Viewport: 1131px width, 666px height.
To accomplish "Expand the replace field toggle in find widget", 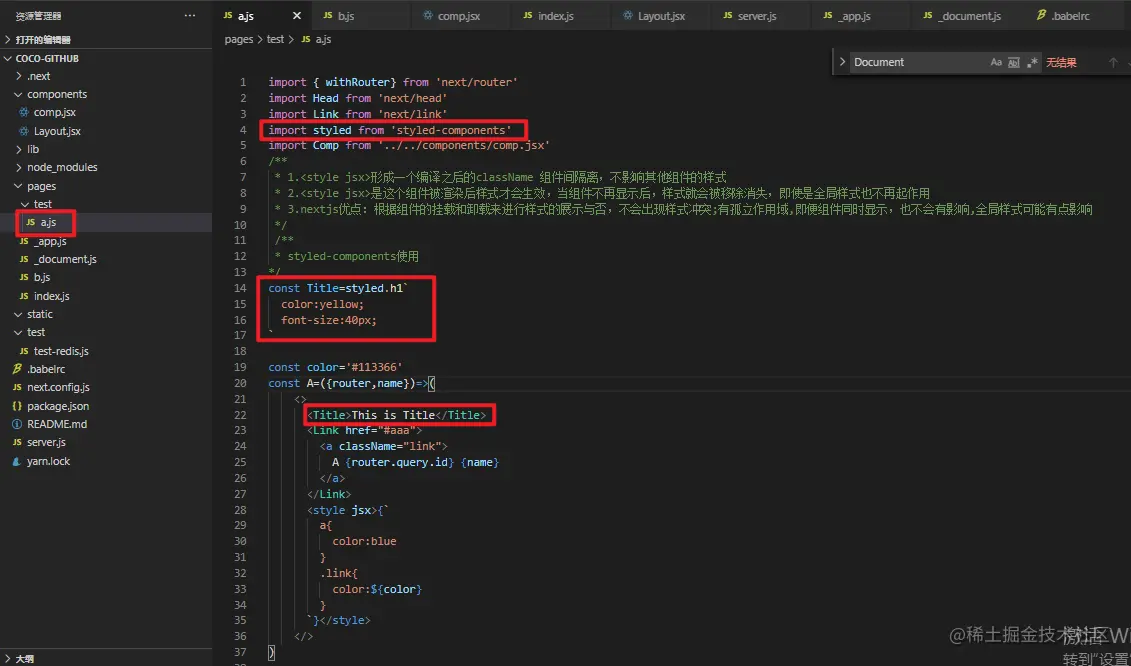I will [x=842, y=62].
